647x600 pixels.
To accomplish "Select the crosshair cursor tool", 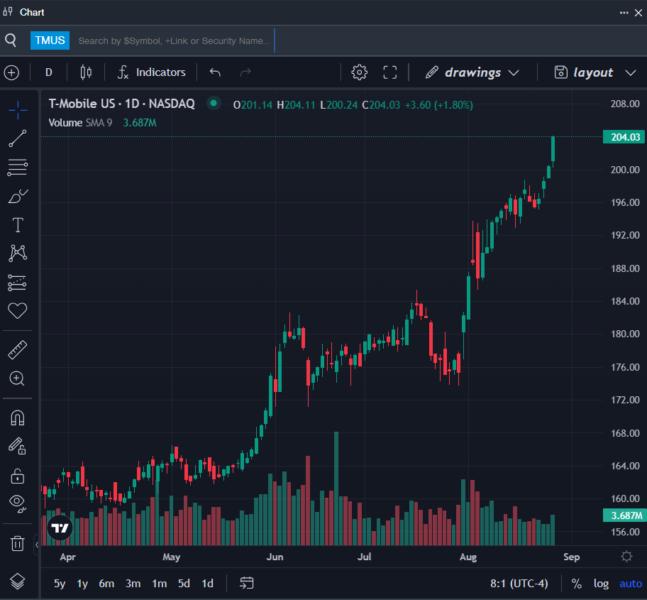I will (x=17, y=110).
